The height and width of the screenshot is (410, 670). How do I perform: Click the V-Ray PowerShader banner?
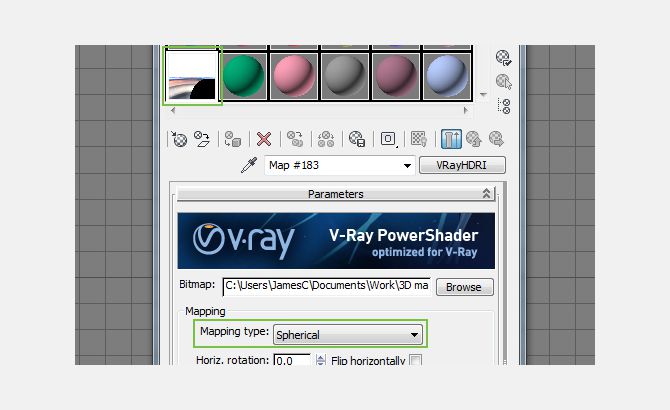[336, 241]
